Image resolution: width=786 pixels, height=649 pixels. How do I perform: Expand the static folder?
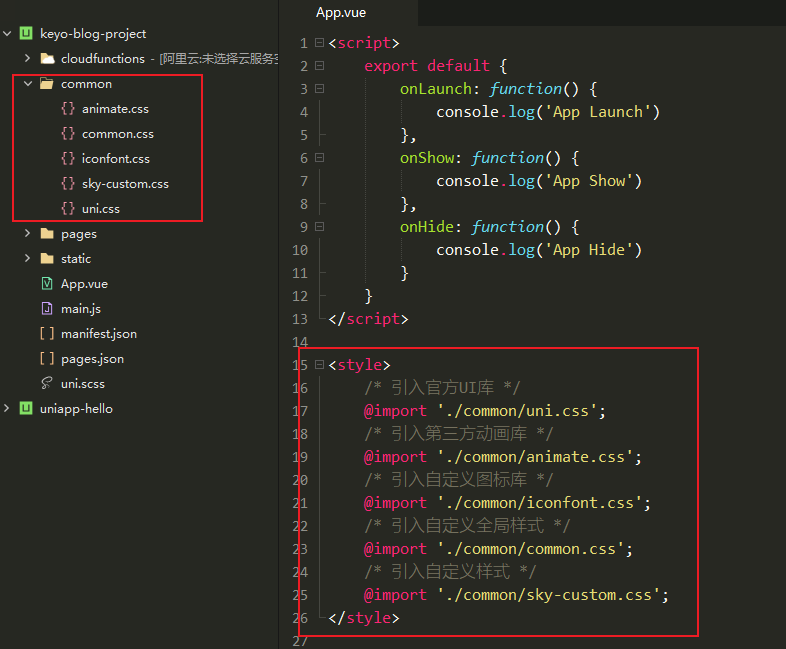[x=28, y=259]
